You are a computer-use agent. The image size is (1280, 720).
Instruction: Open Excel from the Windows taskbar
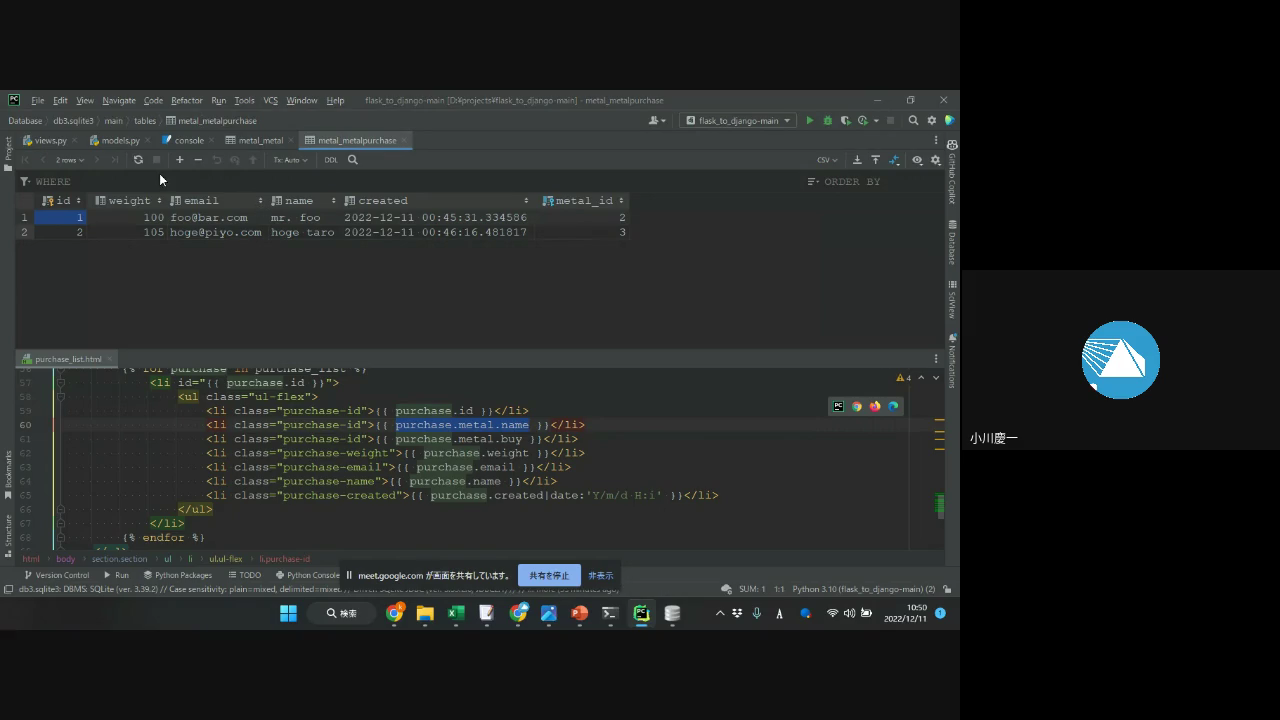(456, 614)
